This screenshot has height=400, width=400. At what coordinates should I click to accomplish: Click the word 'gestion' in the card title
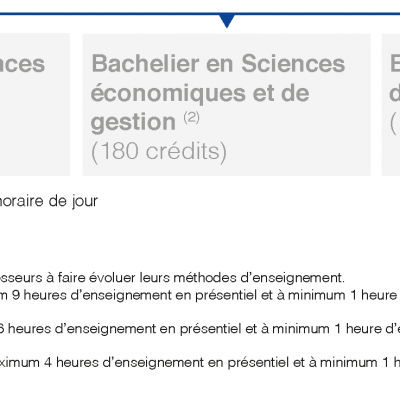click(x=133, y=123)
